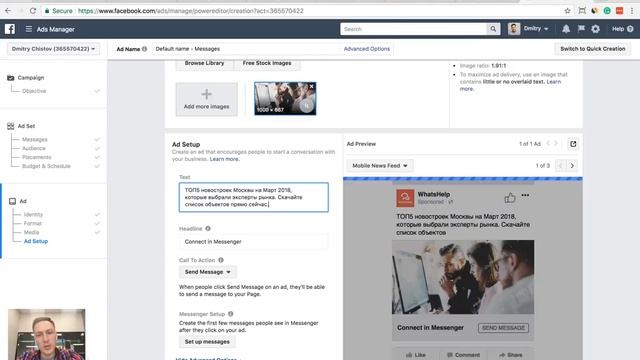Image resolution: width=640 pixels, height=360 pixels.
Task: Click the Ad Name info icon
Action: (144, 49)
